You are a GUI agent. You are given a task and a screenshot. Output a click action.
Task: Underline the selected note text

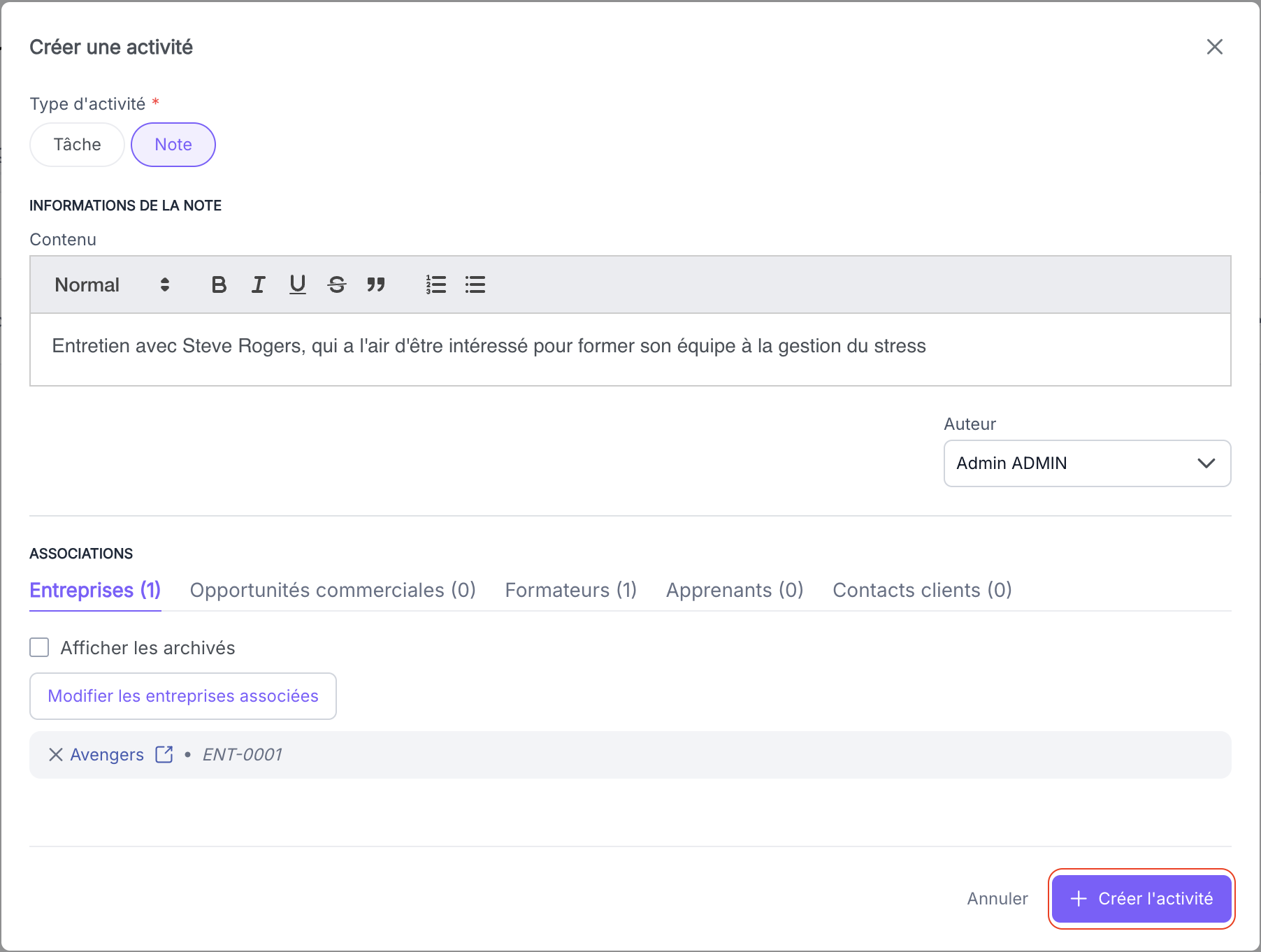click(x=298, y=284)
